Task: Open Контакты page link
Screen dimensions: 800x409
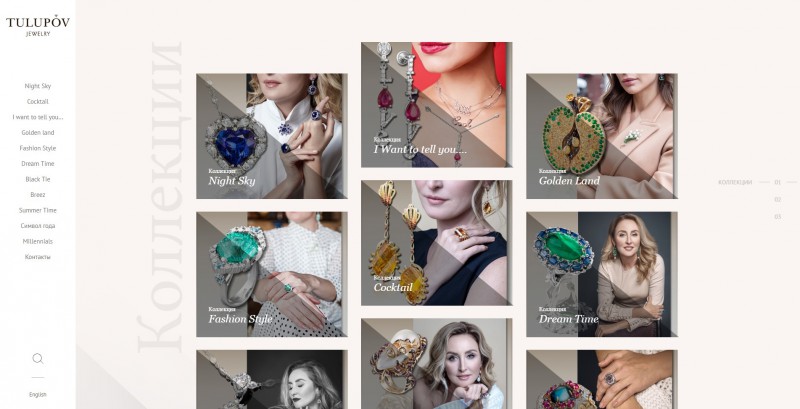Action: pyautogui.click(x=38, y=257)
